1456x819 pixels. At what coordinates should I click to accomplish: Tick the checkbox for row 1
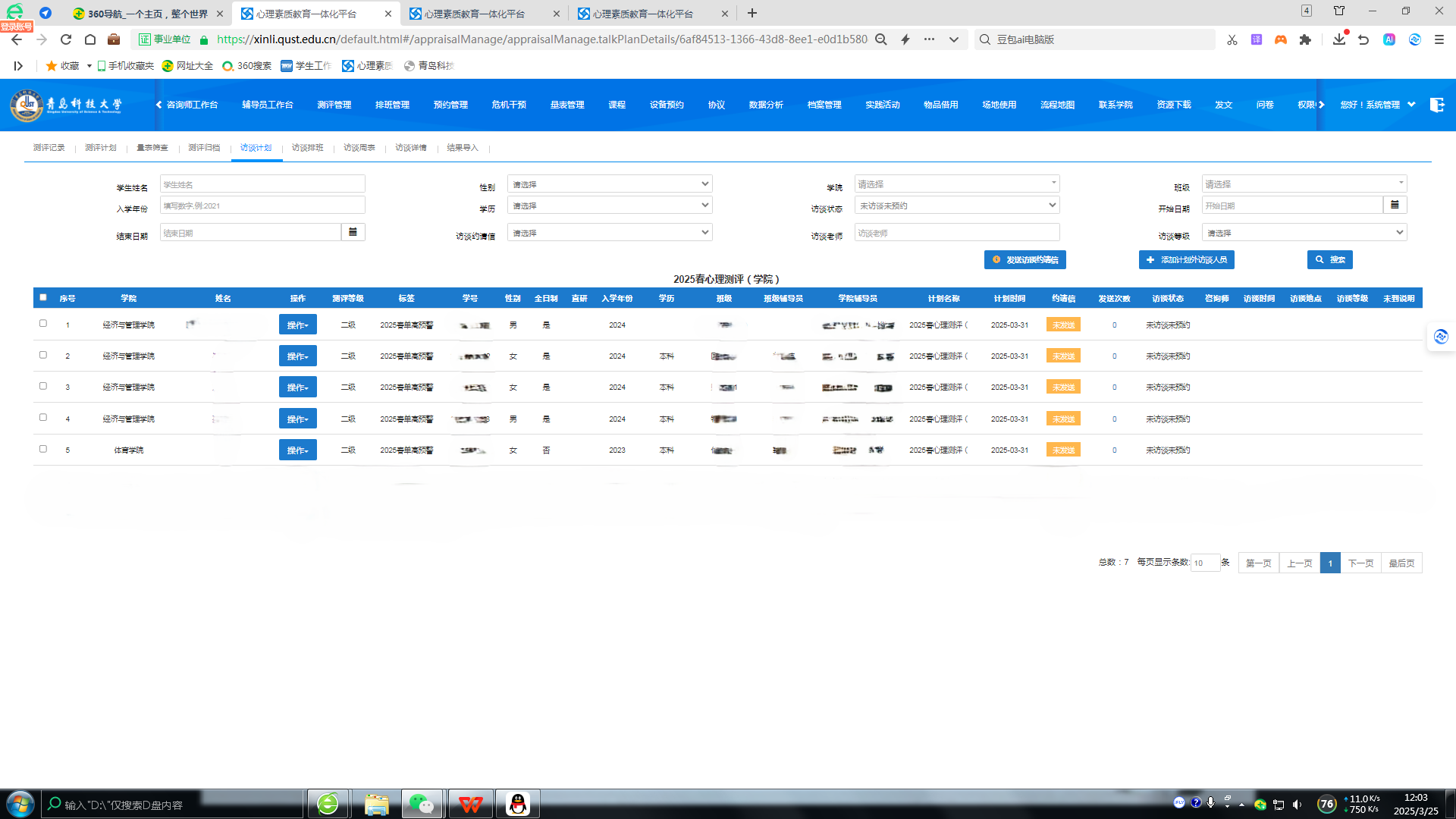coord(43,323)
